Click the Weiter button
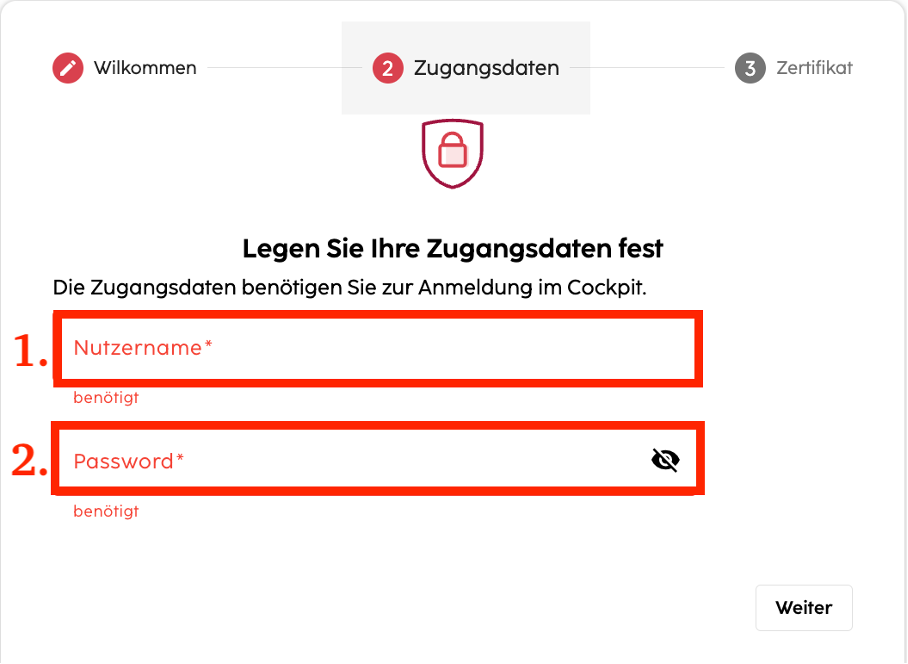 [804, 607]
